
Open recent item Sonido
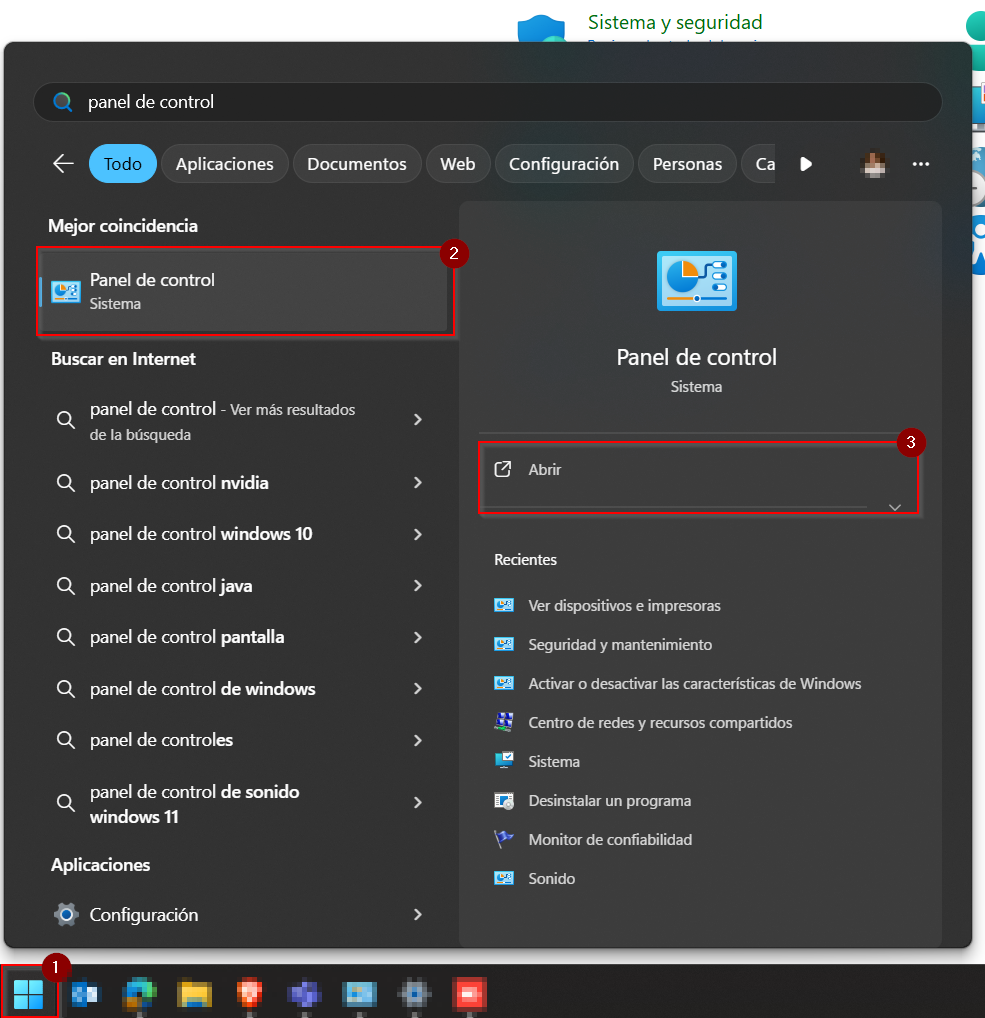click(x=552, y=878)
